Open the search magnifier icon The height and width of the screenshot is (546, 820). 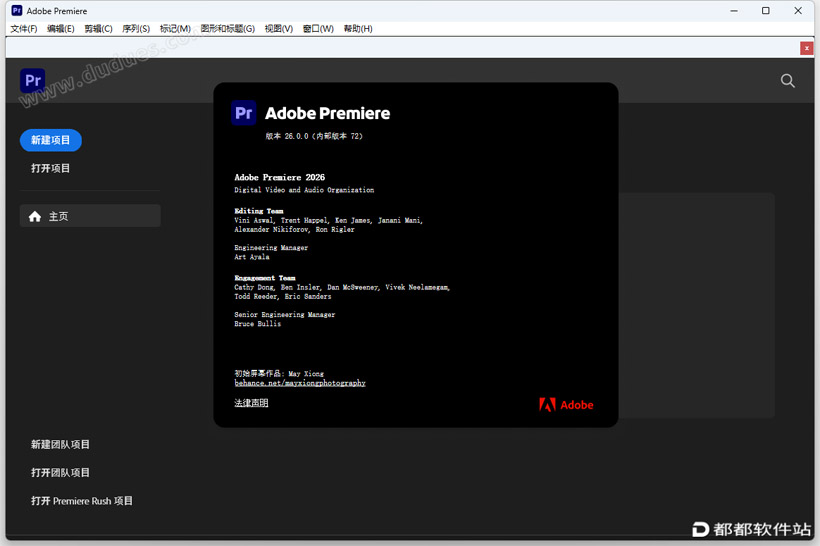(788, 81)
